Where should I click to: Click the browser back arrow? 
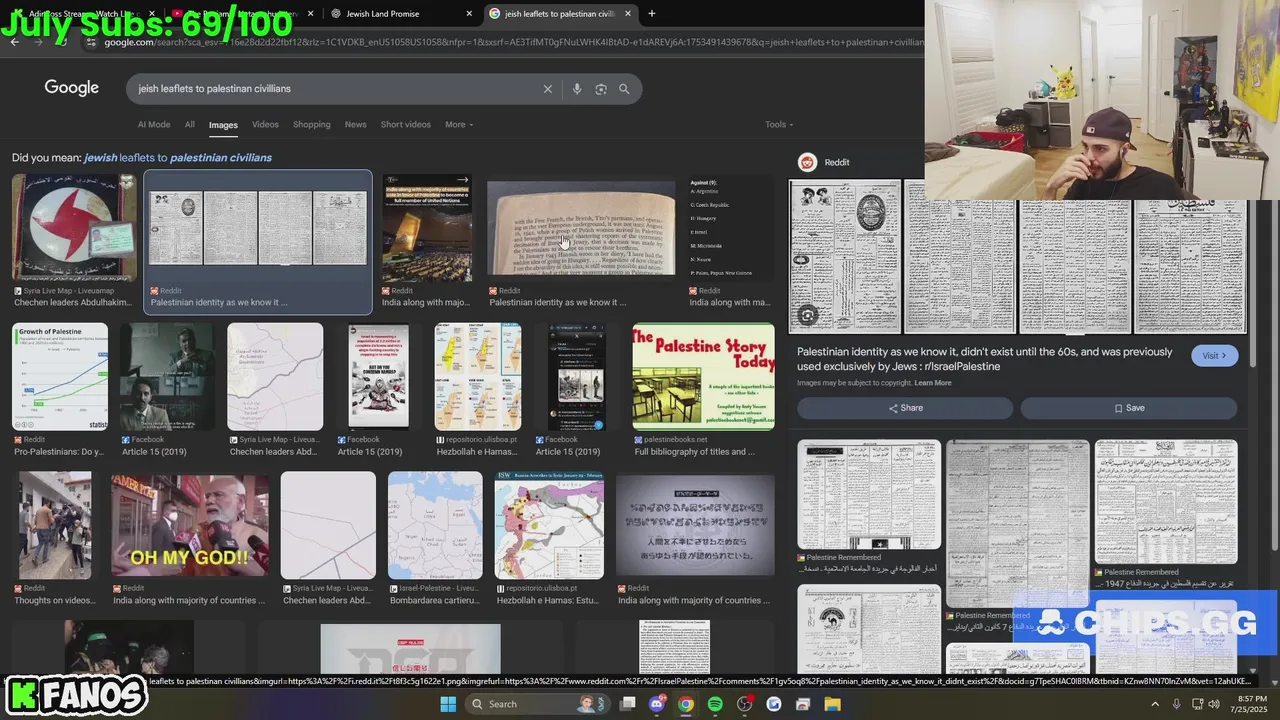click(14, 42)
